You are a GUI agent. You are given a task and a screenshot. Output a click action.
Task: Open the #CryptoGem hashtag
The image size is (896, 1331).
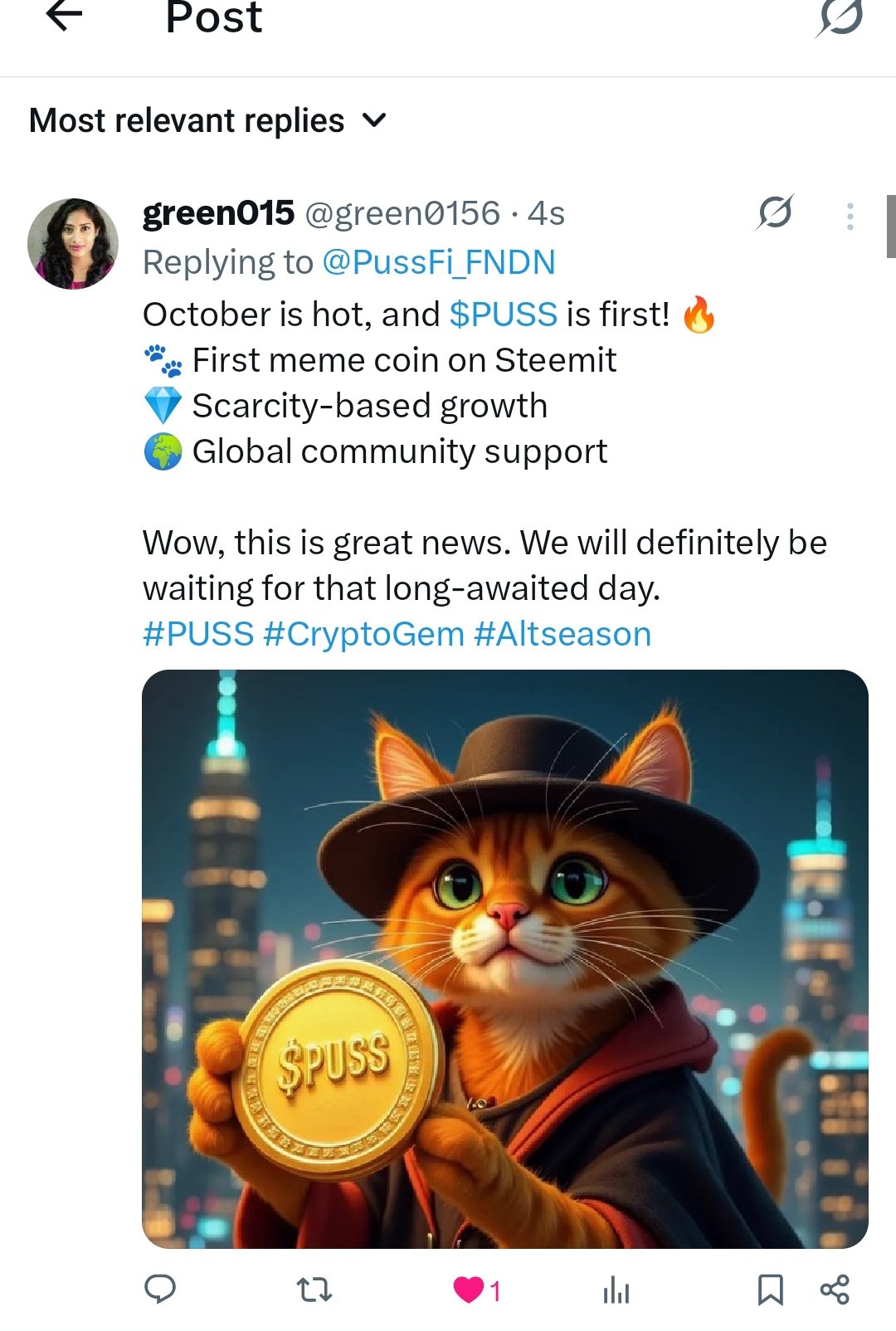[363, 634]
